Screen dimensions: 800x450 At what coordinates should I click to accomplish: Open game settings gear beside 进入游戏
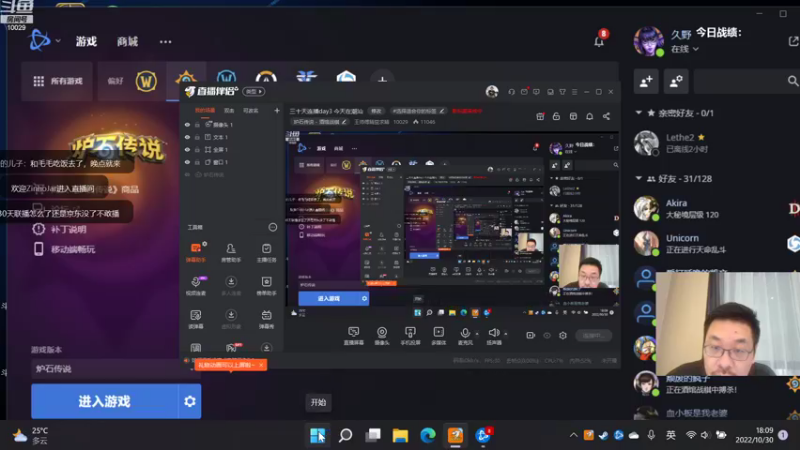click(190, 402)
